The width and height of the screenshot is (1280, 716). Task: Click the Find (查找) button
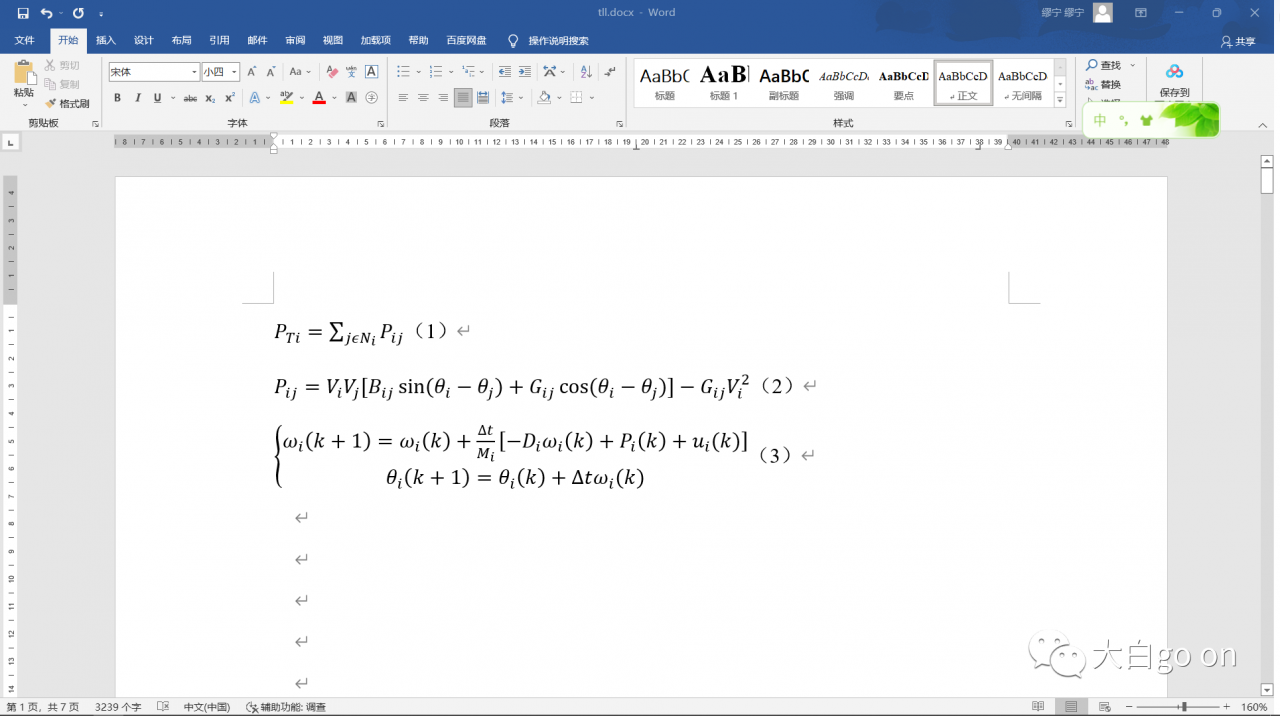click(x=1104, y=65)
